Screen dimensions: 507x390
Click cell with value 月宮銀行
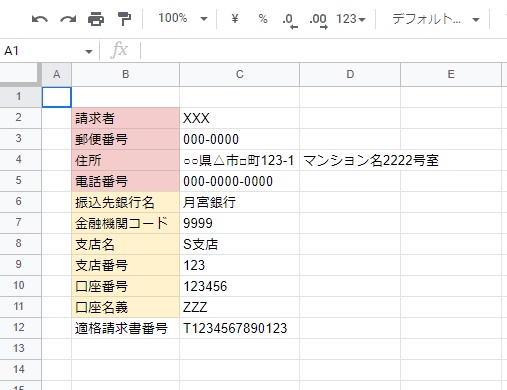239,202
